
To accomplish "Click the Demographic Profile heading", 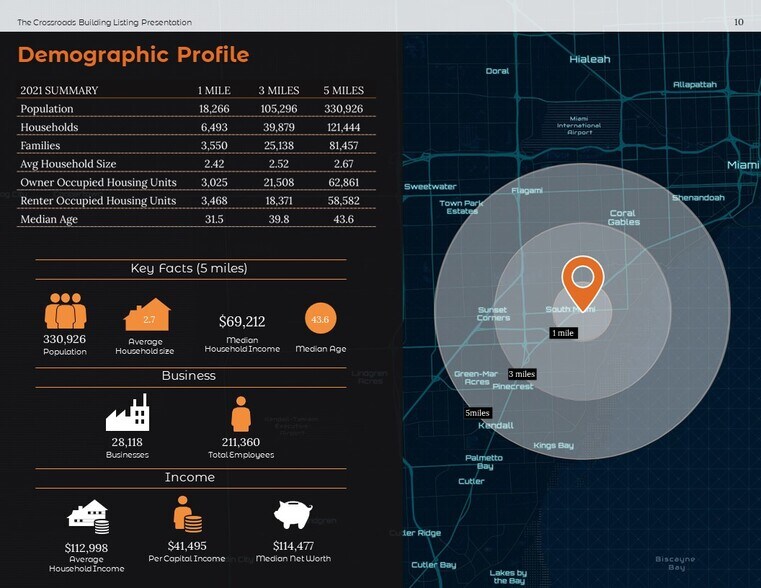I will tap(133, 55).
